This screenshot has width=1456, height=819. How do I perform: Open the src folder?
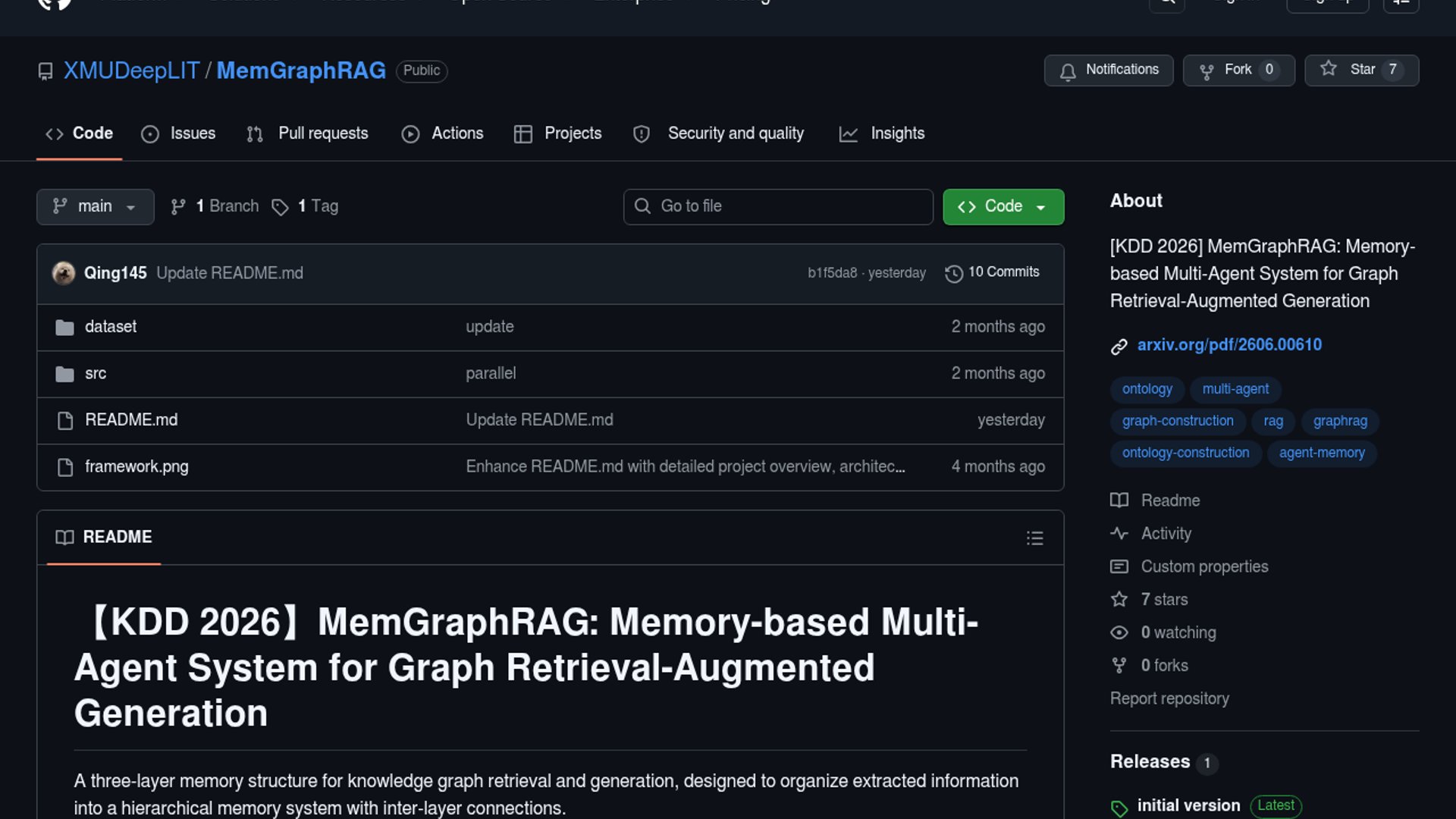click(96, 374)
